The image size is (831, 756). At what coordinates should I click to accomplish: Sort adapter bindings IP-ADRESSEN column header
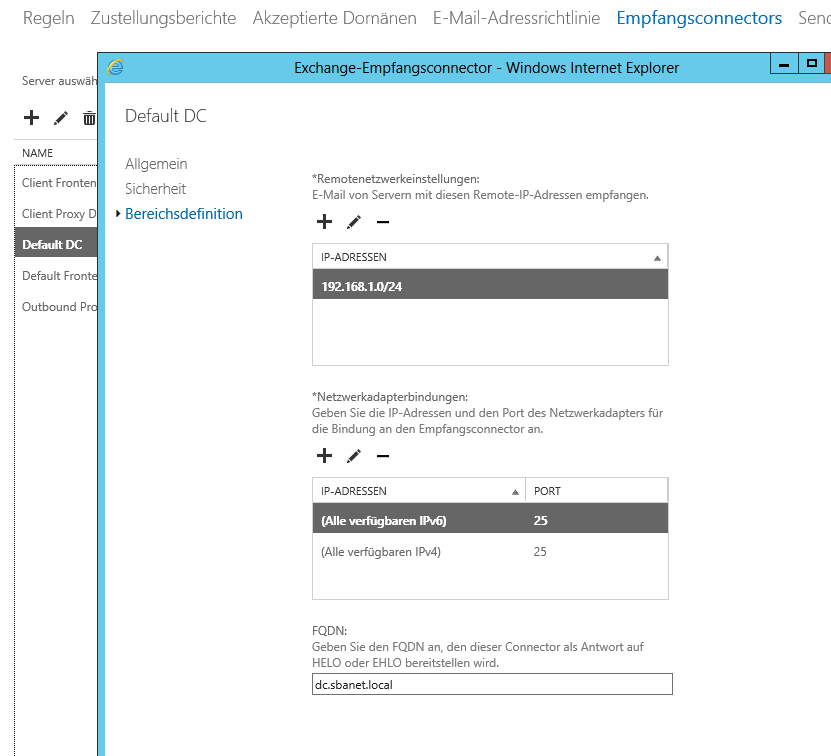coord(419,491)
